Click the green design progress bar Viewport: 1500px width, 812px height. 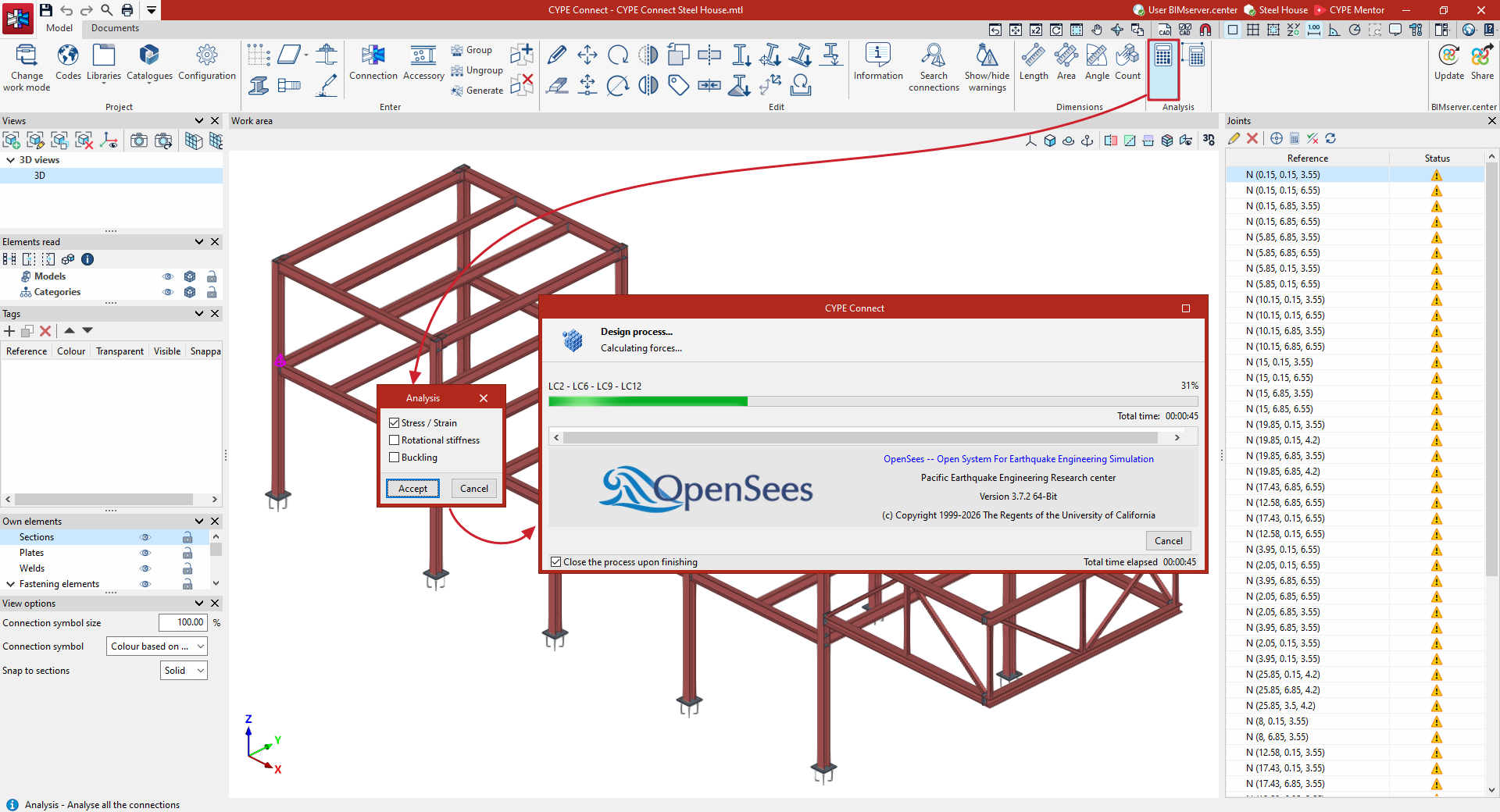(x=648, y=401)
